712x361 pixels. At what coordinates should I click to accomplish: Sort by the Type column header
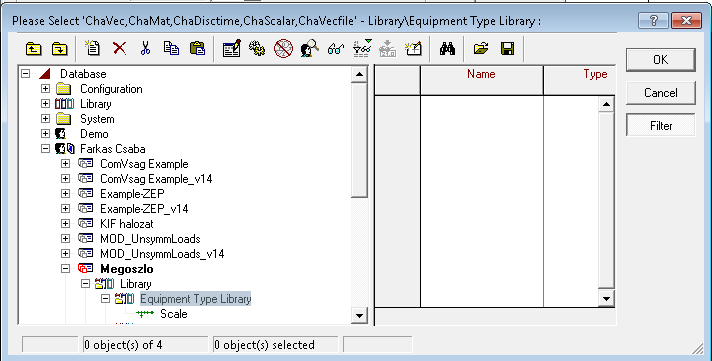point(579,80)
